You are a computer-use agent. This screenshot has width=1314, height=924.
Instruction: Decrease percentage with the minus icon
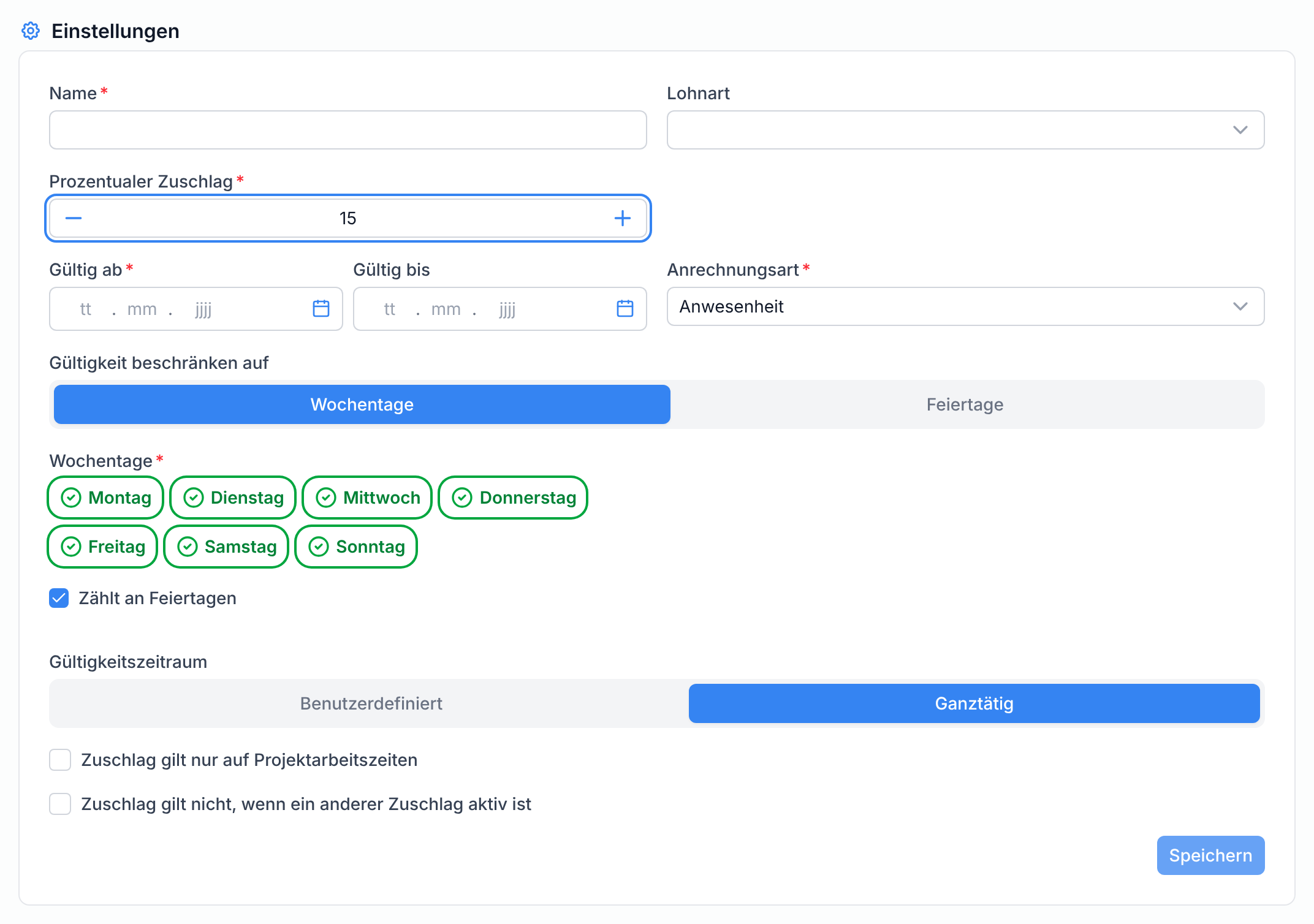point(74,218)
